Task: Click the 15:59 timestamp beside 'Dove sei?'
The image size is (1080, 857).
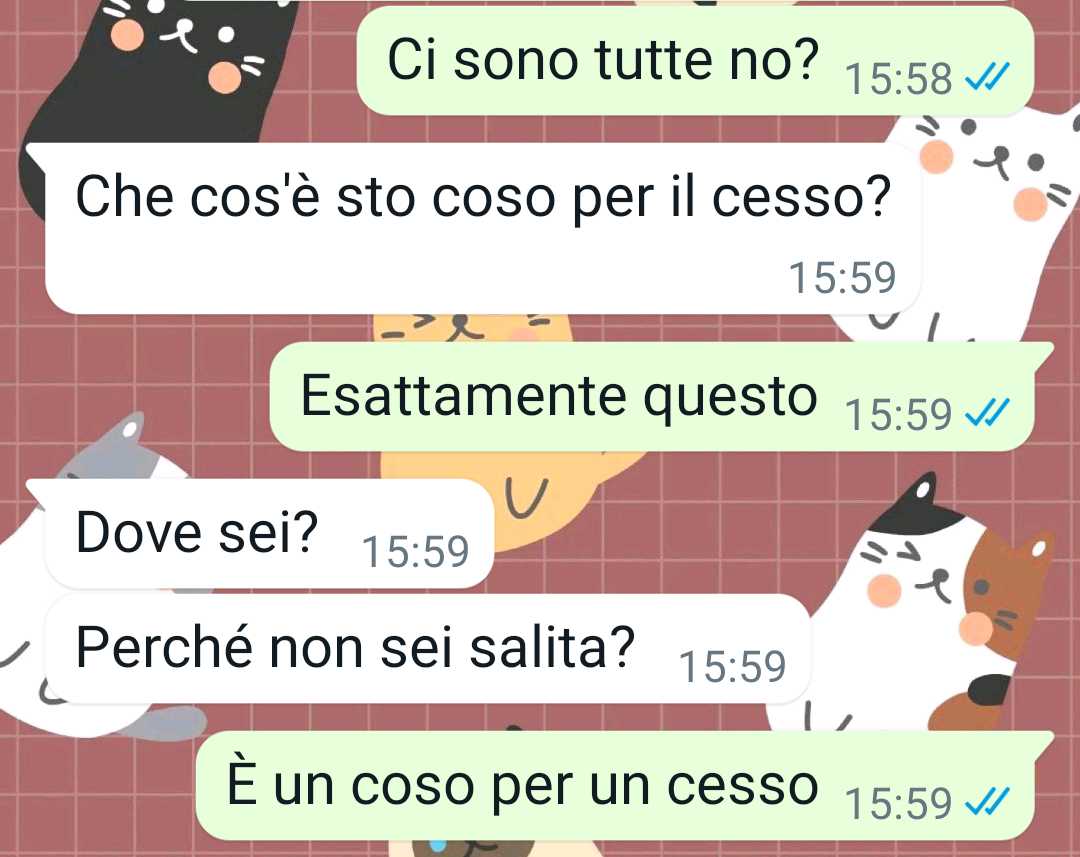Action: point(415,552)
